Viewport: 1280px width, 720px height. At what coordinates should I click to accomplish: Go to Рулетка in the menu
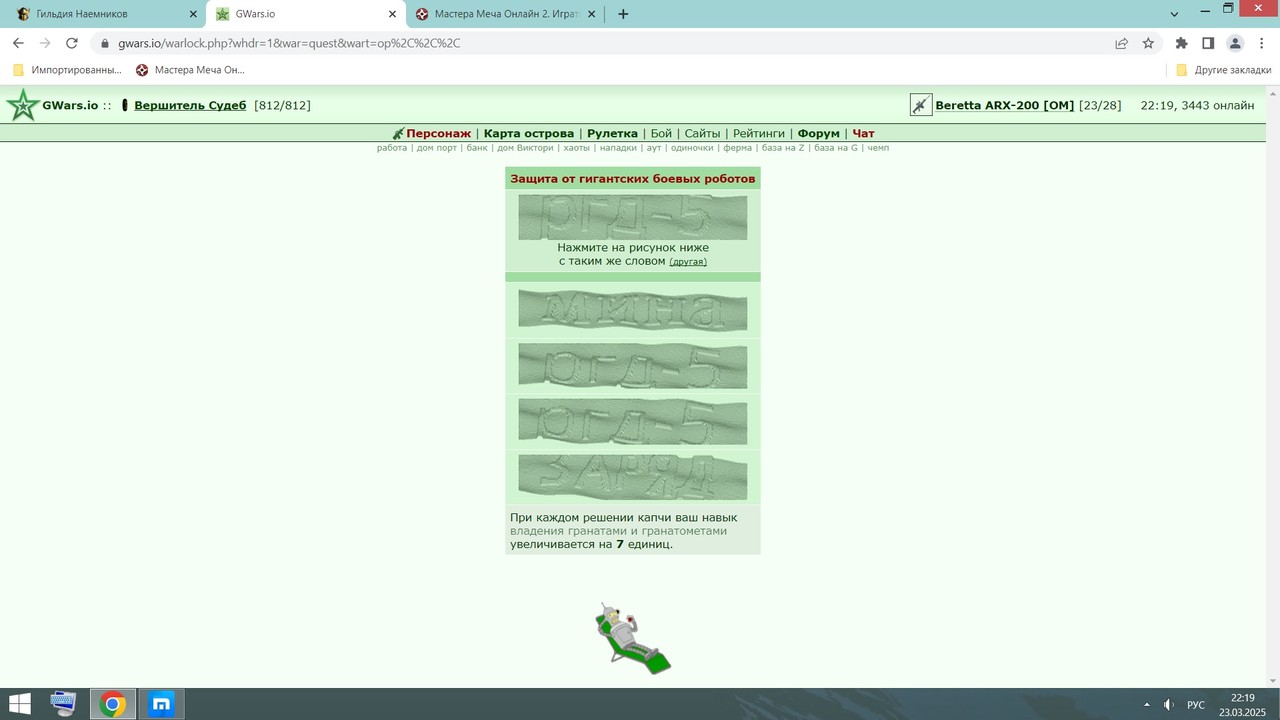[612, 133]
